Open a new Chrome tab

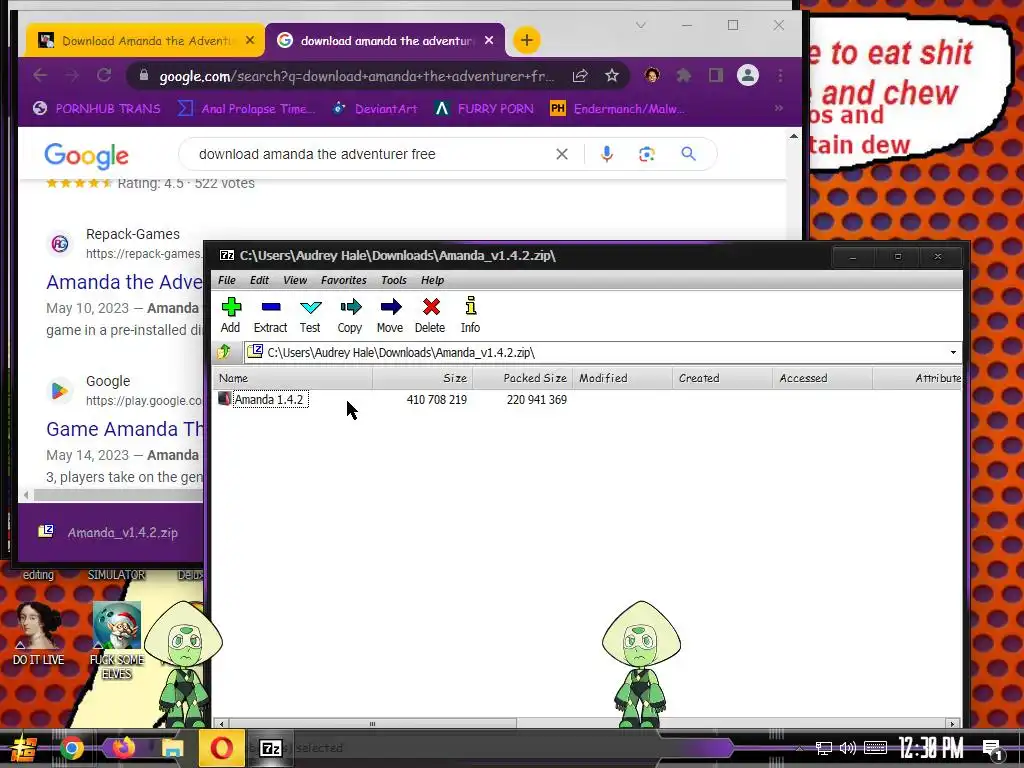(x=526, y=40)
